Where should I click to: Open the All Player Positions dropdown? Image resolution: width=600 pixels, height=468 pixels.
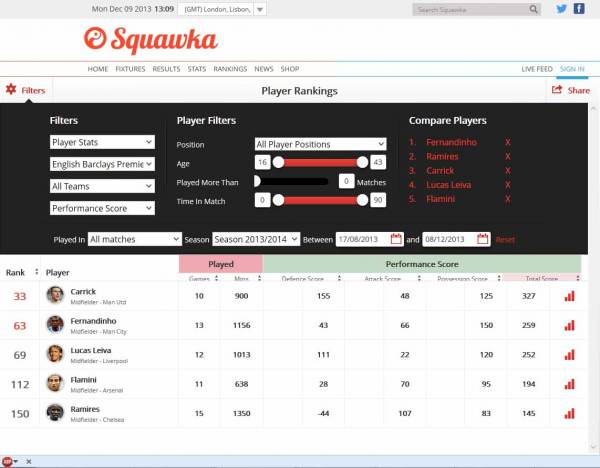pos(321,144)
